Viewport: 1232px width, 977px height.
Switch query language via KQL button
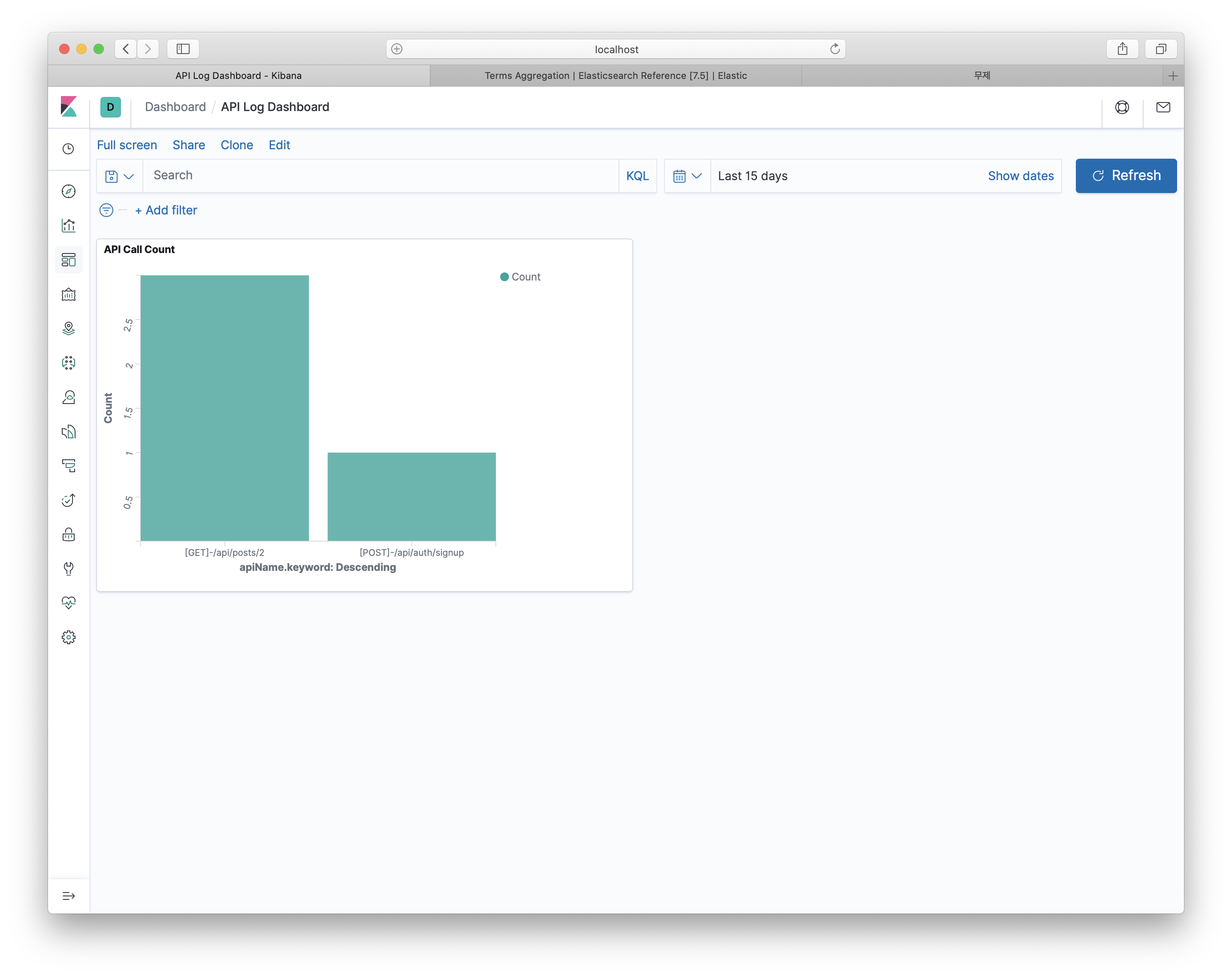click(637, 176)
